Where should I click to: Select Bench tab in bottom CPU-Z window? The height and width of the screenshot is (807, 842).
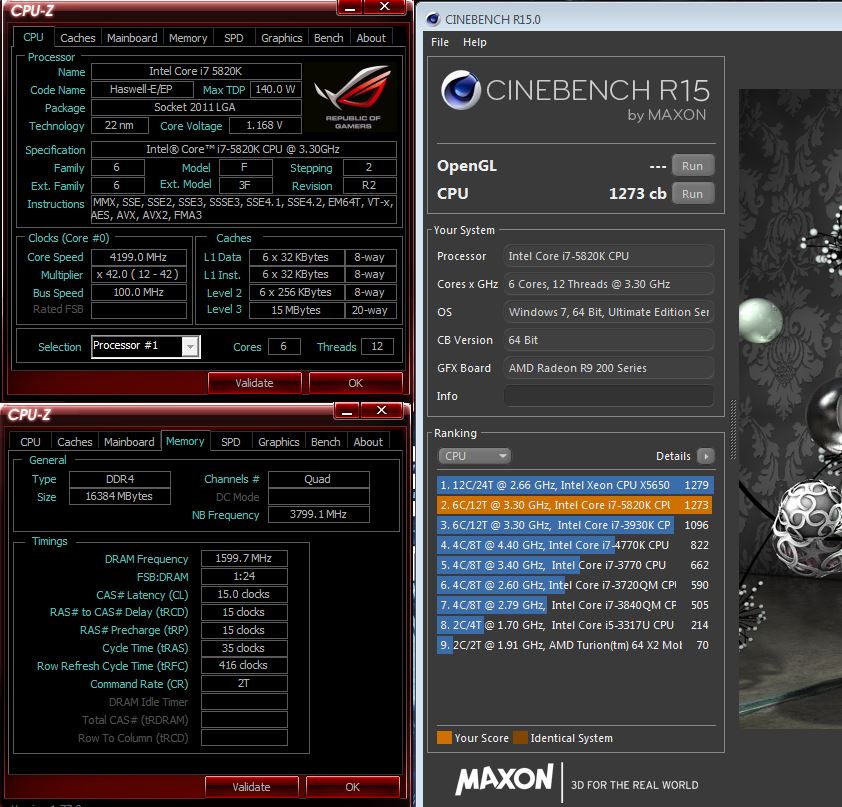(325, 441)
